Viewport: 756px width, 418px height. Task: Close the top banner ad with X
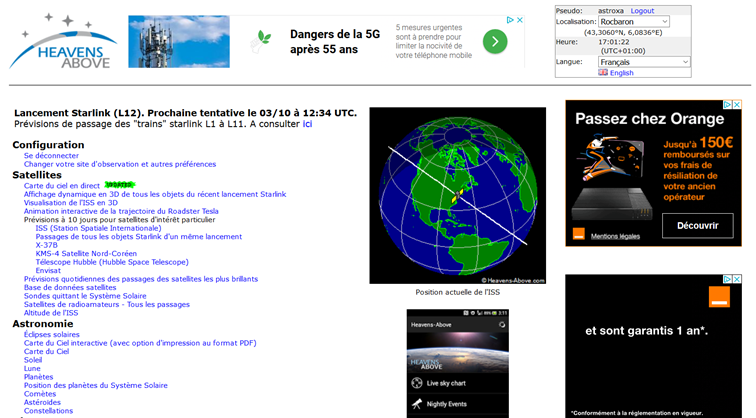pos(520,20)
